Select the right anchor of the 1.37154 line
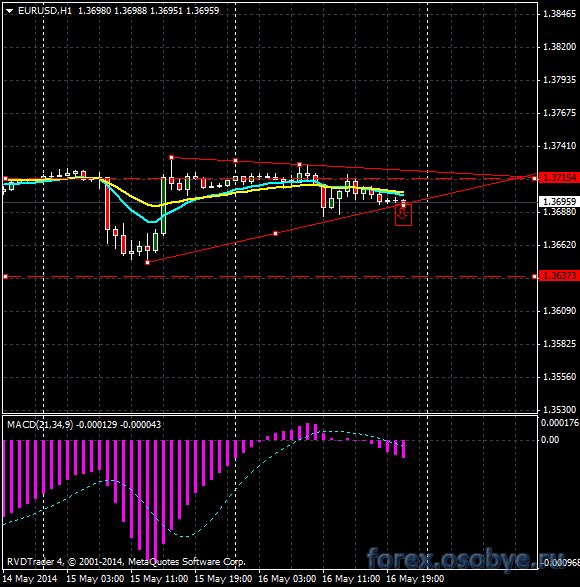The width and height of the screenshot is (580, 587). point(534,179)
